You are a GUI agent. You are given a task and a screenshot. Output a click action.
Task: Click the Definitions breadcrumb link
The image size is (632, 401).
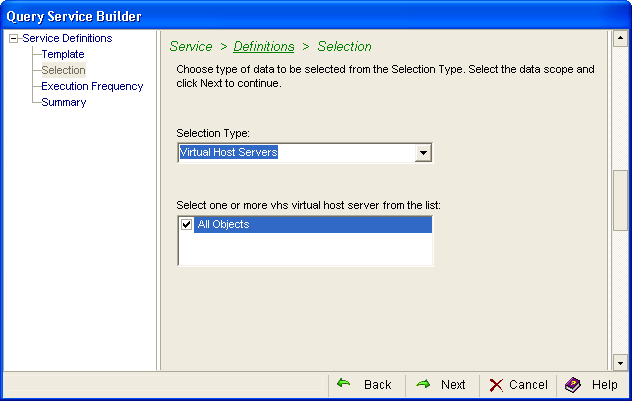click(x=264, y=47)
